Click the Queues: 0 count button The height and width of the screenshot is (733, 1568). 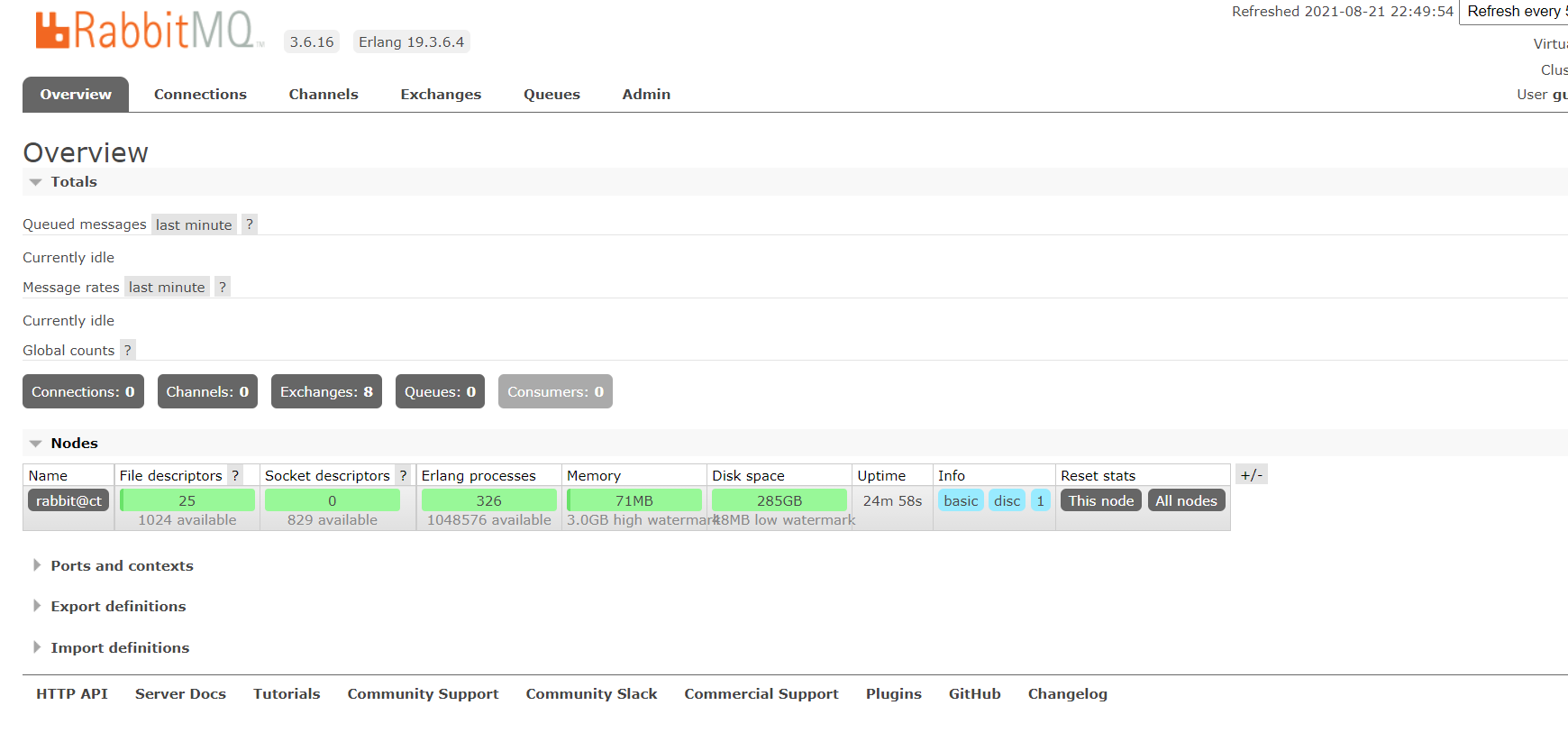[x=440, y=391]
